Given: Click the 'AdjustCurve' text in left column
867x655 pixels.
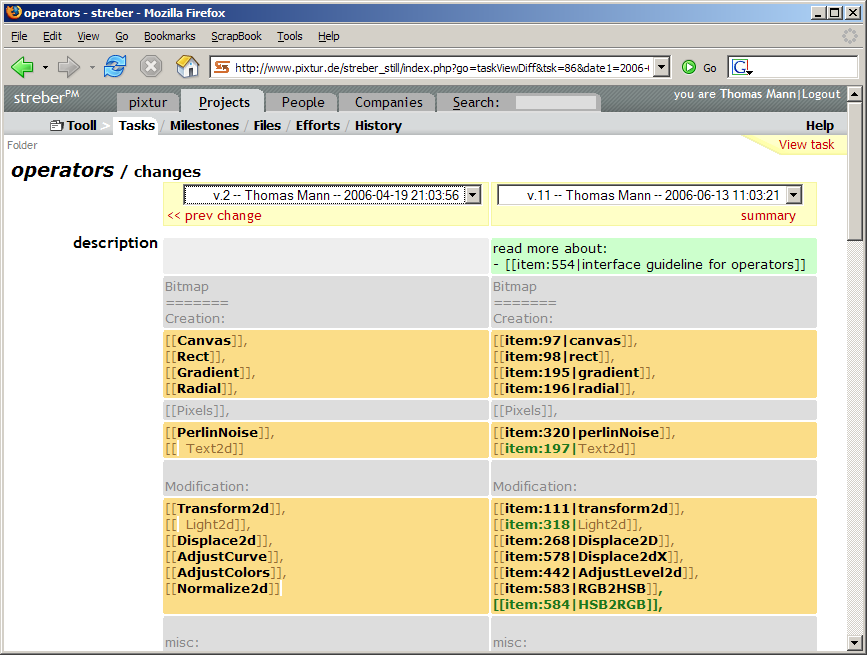Looking at the screenshot, I should click(222, 557).
